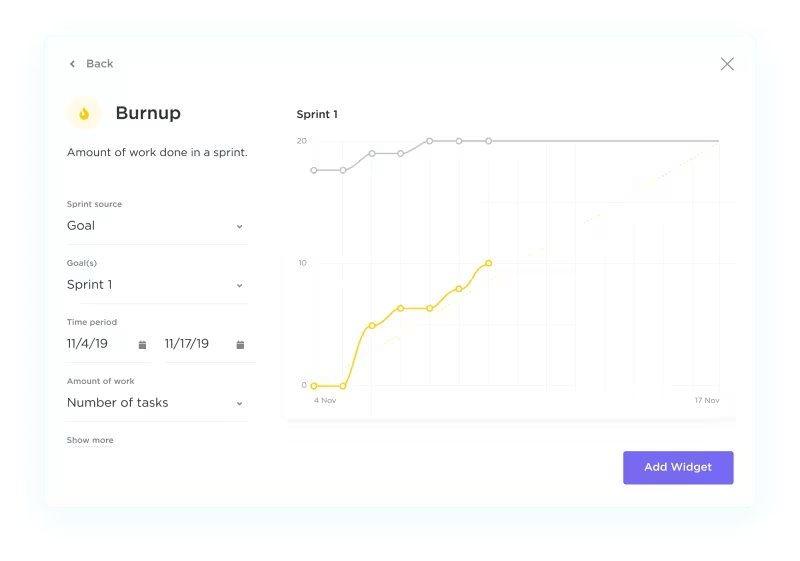Click the Show more link
Screen dimensions: 800x561
point(90,440)
